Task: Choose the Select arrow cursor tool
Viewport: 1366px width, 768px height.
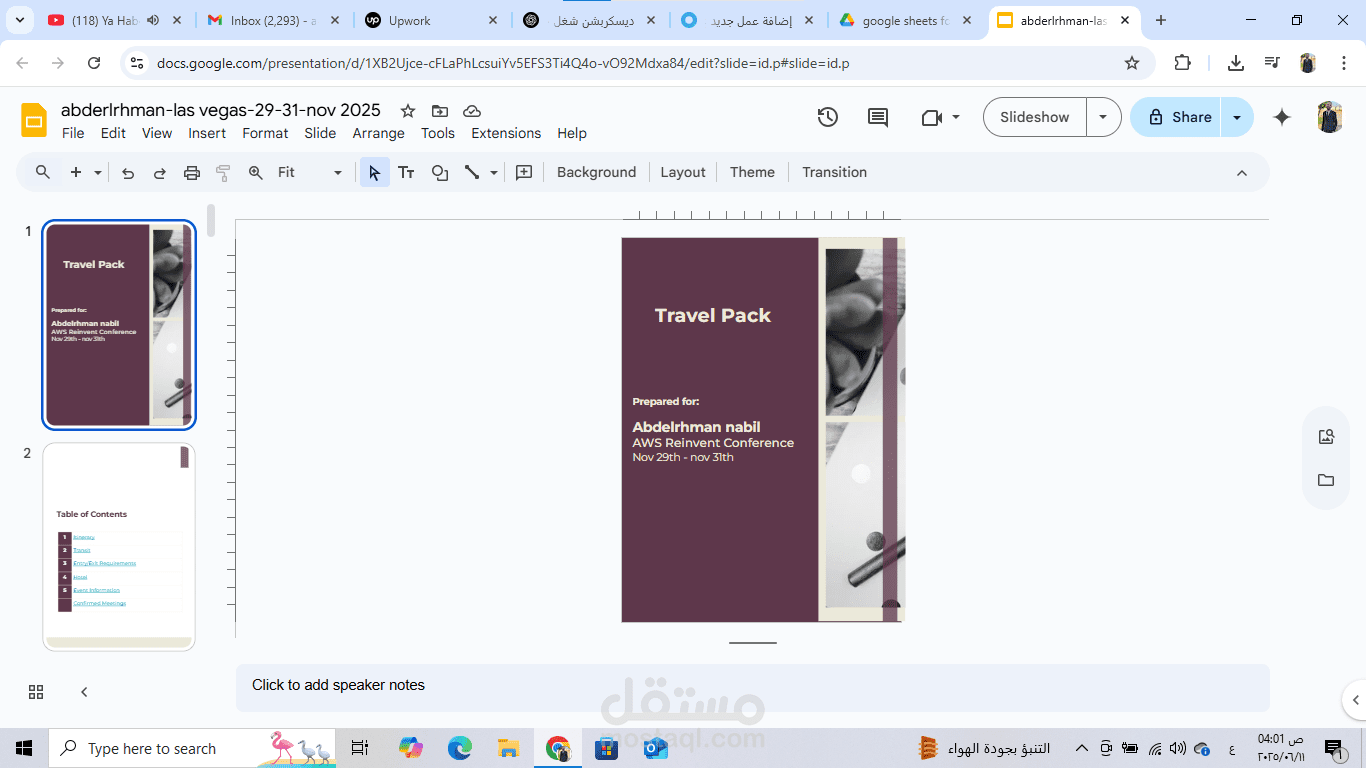Action: (x=374, y=172)
